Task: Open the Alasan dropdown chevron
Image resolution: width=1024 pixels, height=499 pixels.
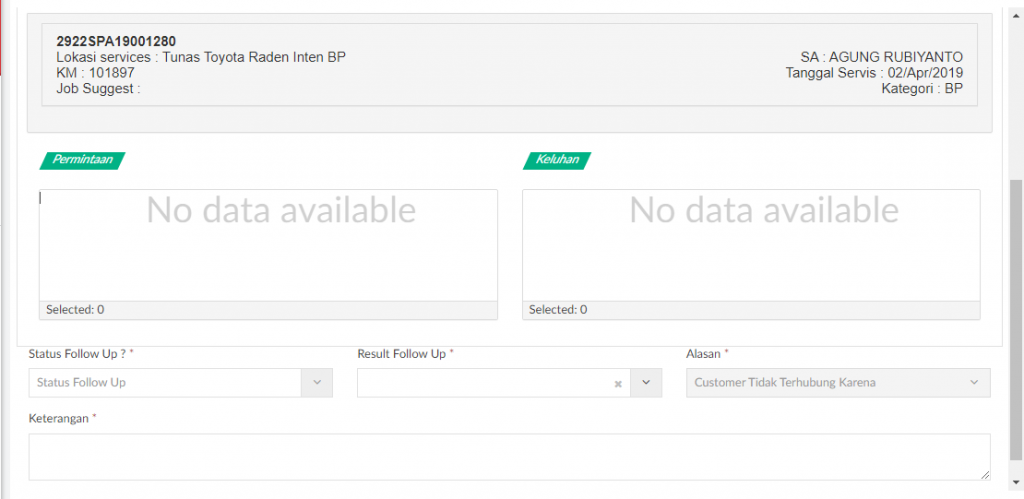Action: [x=974, y=383]
